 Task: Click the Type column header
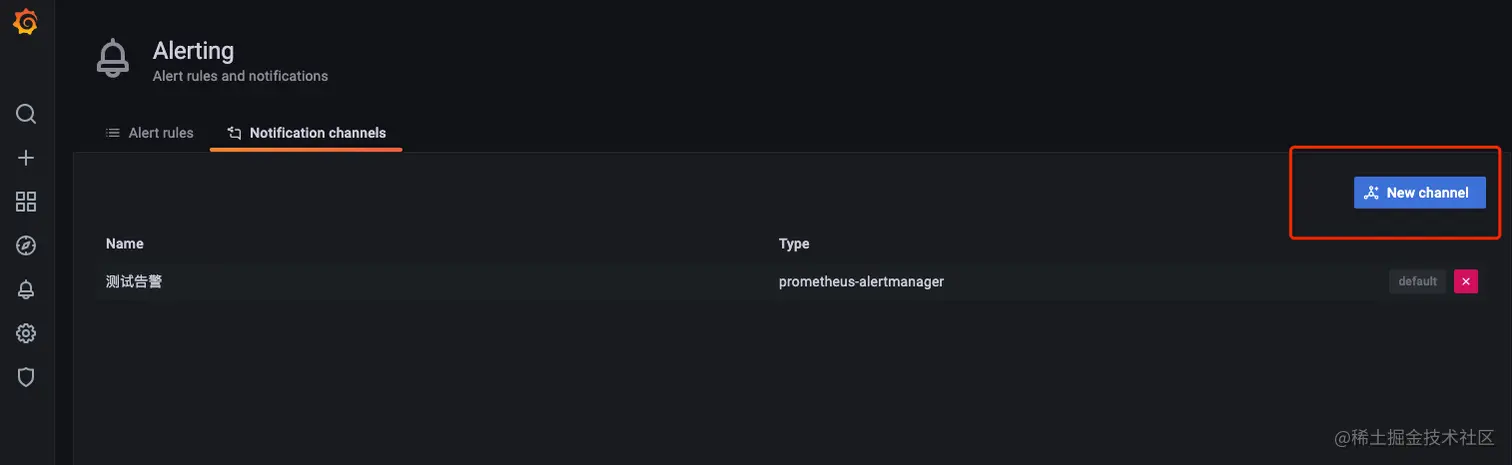click(794, 244)
